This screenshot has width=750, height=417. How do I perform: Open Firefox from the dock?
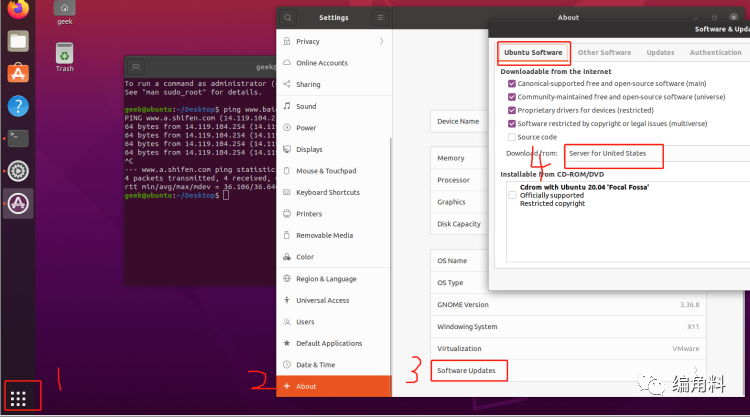(x=18, y=9)
